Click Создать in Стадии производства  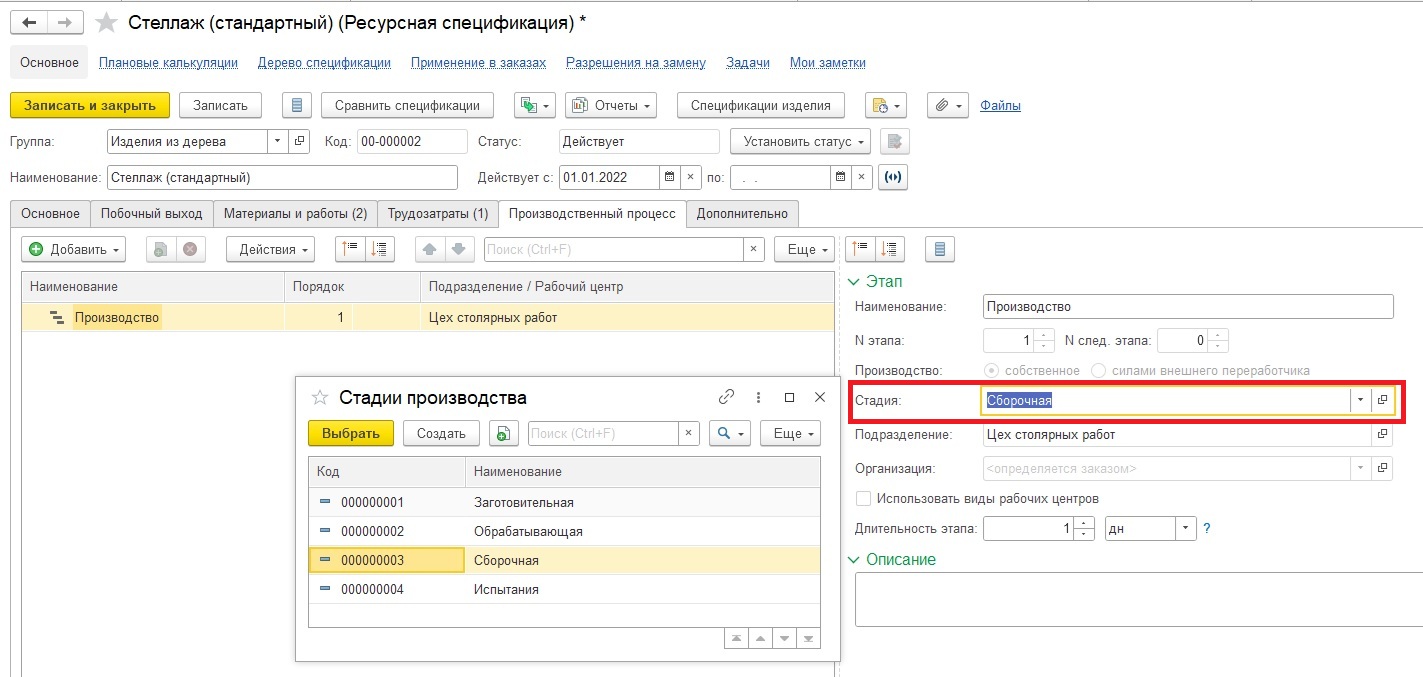441,433
